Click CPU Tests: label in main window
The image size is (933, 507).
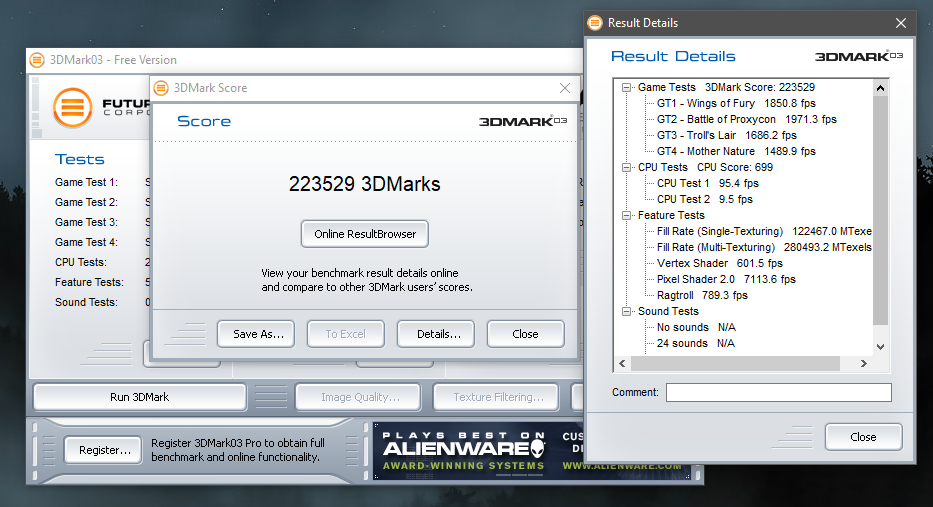pyautogui.click(x=81, y=262)
